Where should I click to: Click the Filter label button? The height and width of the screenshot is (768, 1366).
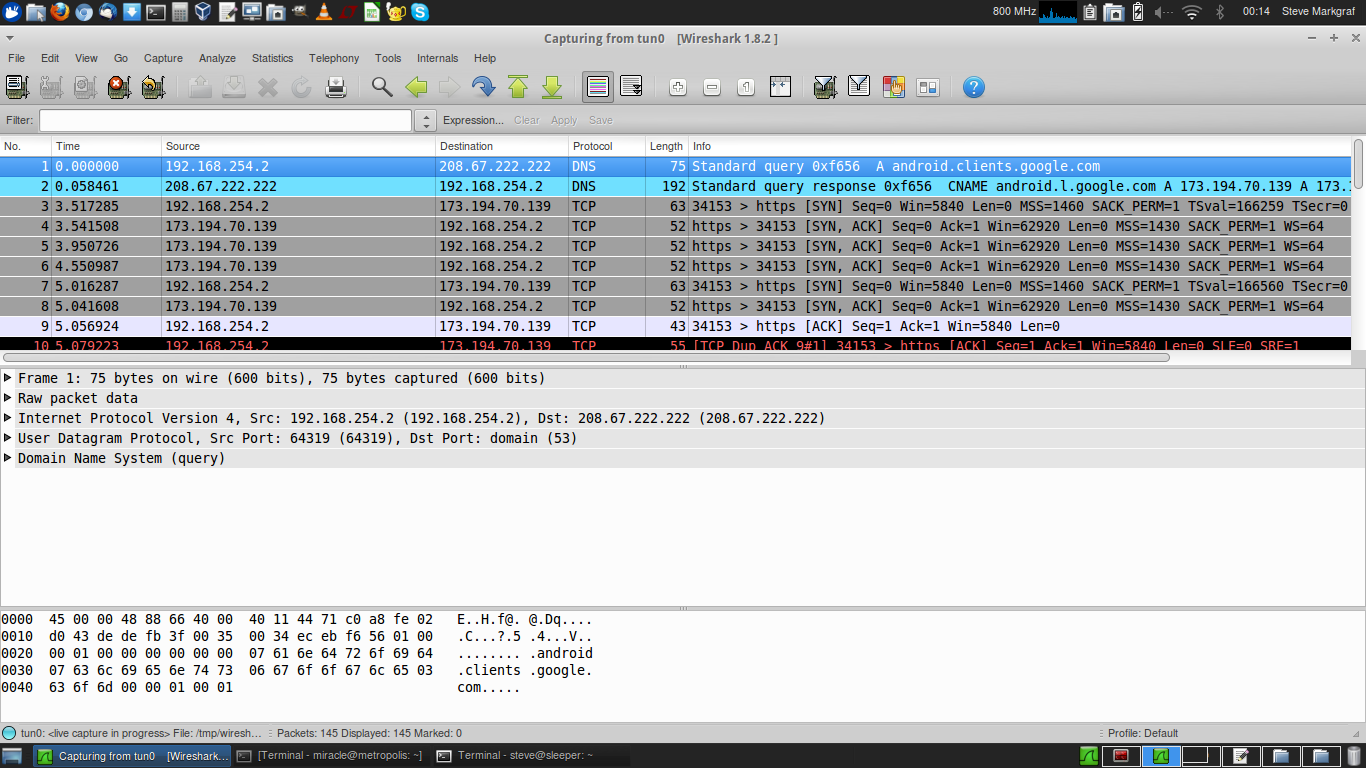click(19, 120)
